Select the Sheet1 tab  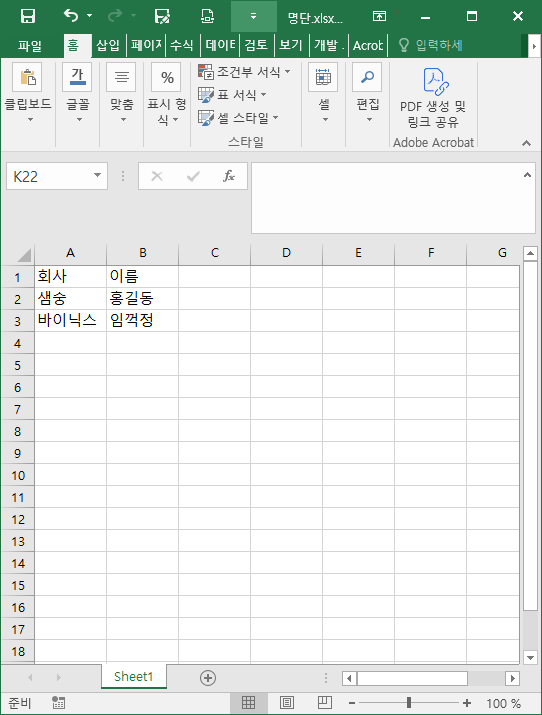[x=134, y=677]
